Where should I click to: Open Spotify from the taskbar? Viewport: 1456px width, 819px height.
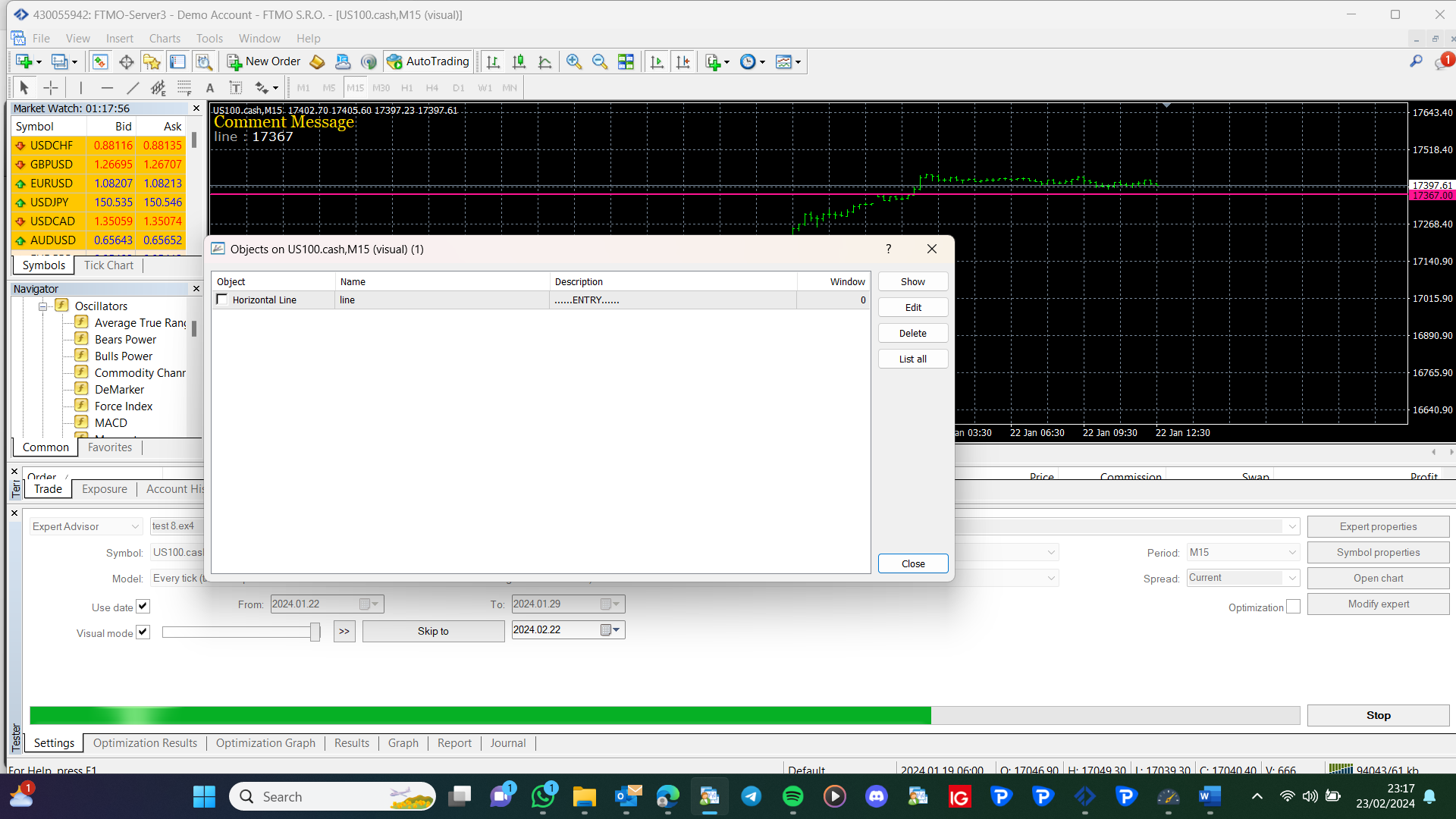click(792, 796)
